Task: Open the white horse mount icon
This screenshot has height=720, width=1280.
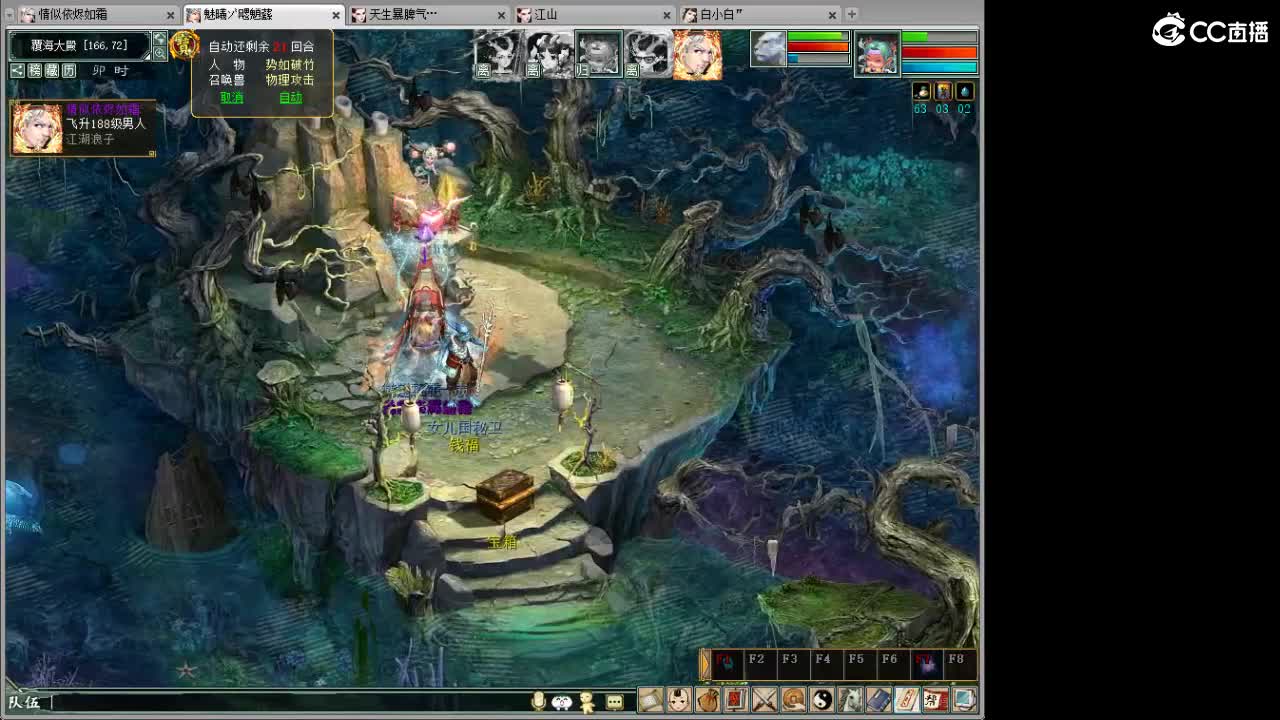Action: (x=850, y=700)
